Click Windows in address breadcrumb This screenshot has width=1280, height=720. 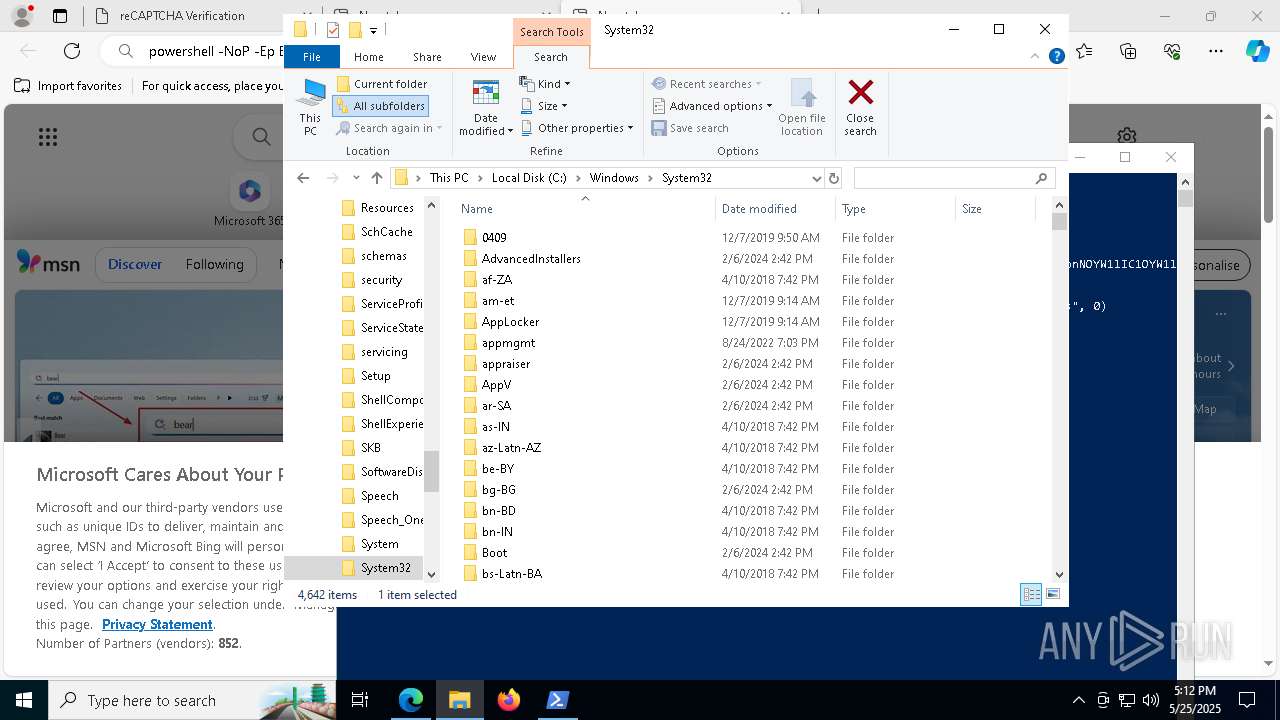(614, 178)
